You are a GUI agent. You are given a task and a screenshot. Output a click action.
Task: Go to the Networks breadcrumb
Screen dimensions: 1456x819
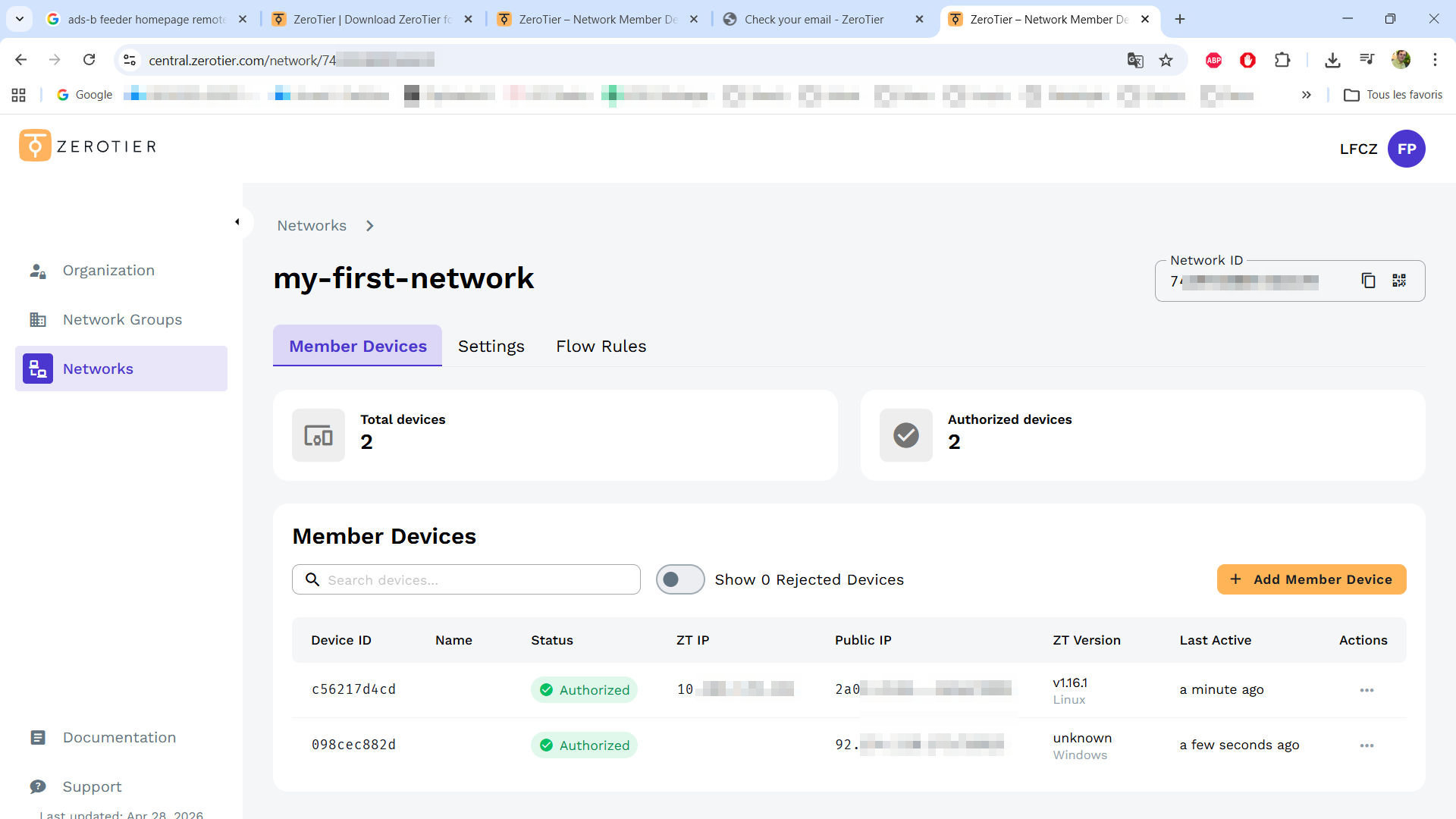click(x=312, y=226)
